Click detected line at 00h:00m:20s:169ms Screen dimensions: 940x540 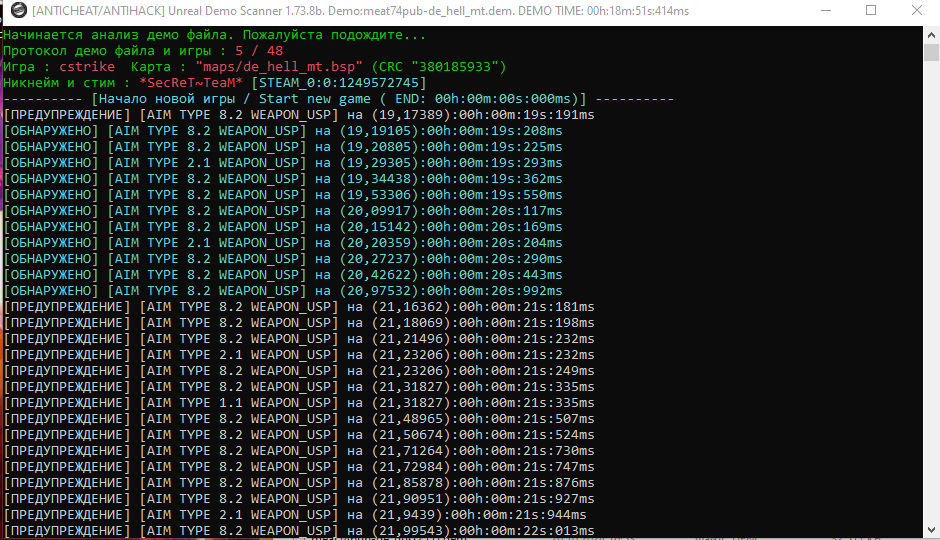283,227
